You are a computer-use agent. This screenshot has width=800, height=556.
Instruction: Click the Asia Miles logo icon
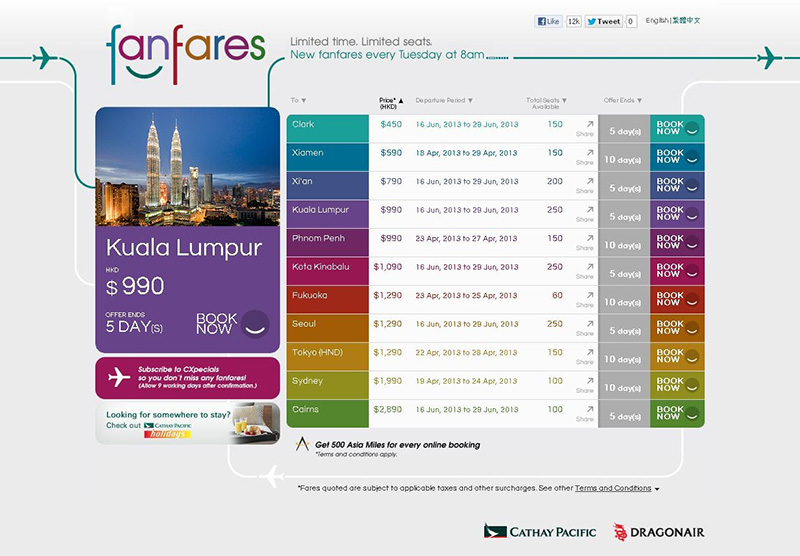tap(302, 444)
